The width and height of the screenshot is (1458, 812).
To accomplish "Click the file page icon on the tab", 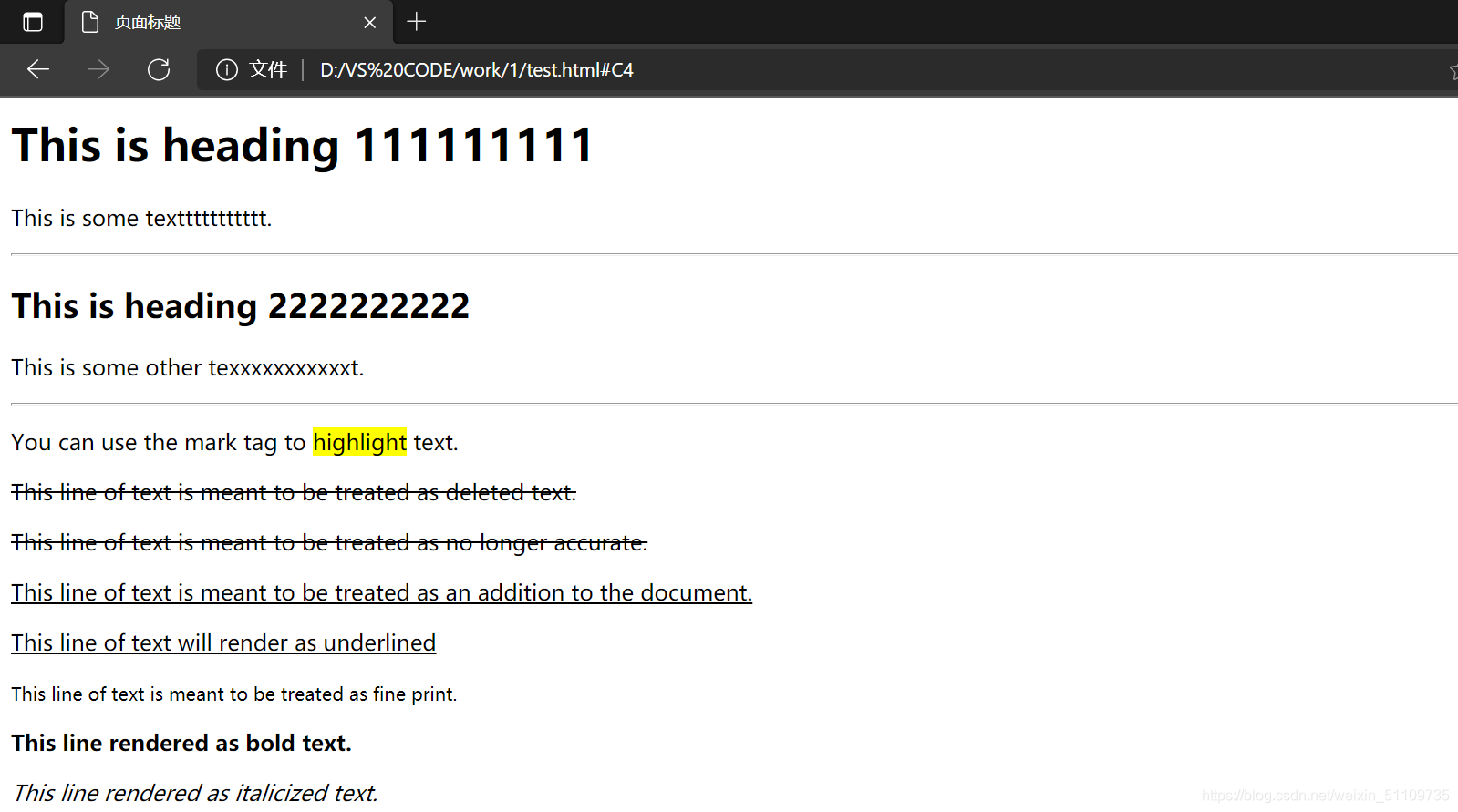I will point(90,22).
